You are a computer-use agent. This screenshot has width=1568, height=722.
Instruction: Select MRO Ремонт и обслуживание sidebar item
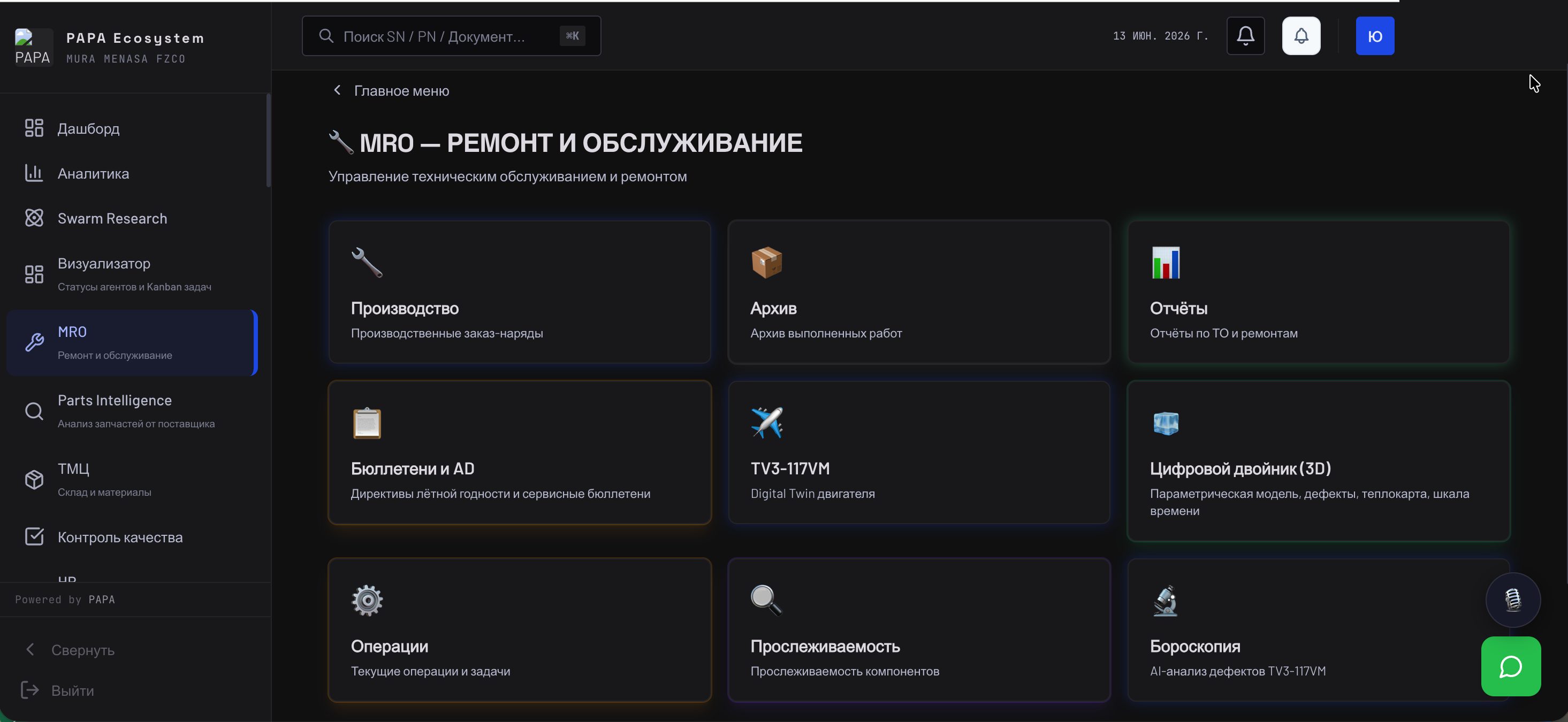coord(133,342)
